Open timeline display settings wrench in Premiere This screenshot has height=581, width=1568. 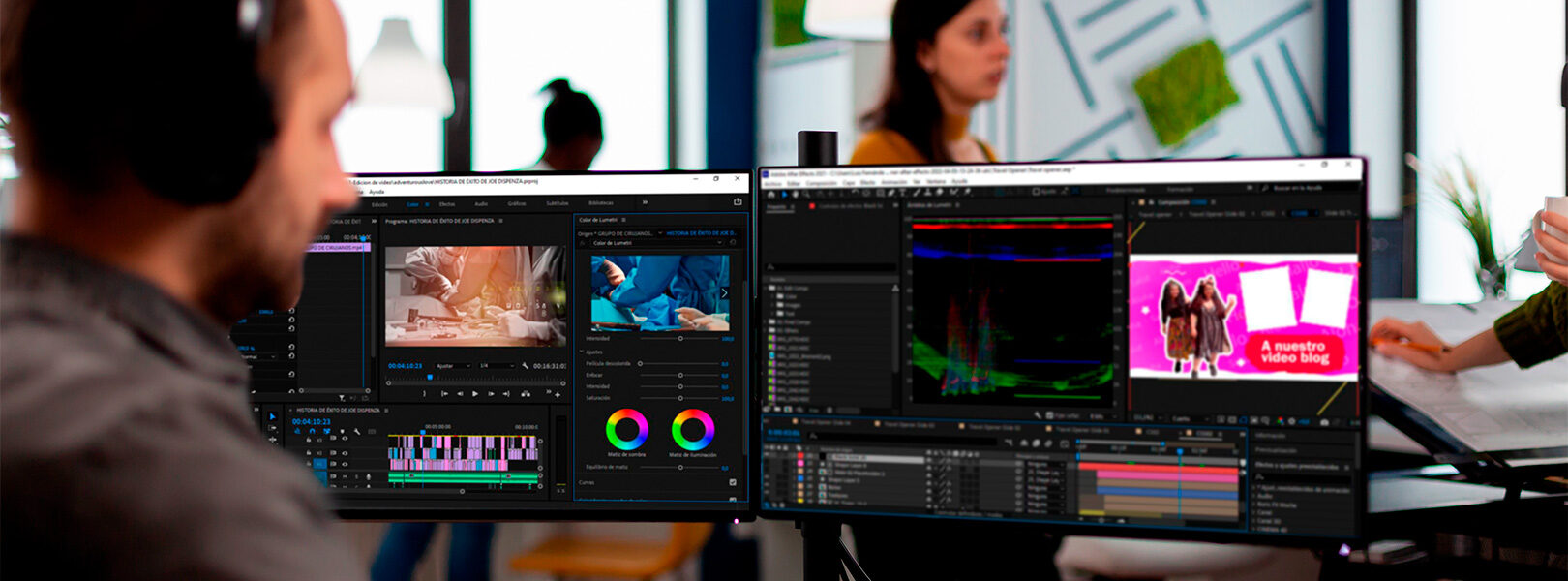[357, 432]
